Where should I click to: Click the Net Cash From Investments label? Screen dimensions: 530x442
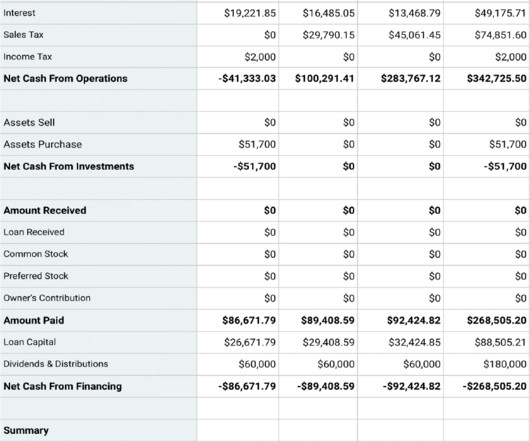[69, 166]
